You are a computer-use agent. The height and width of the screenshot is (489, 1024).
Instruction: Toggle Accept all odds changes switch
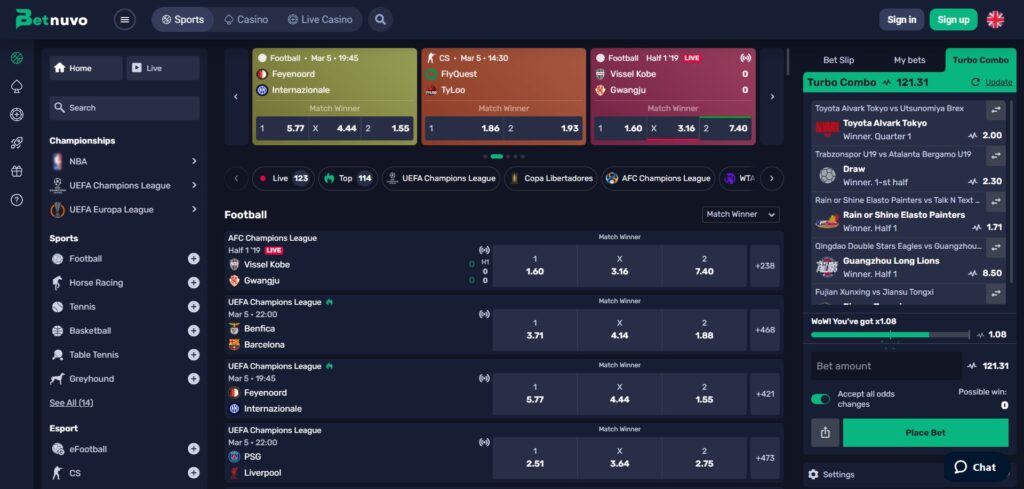820,399
